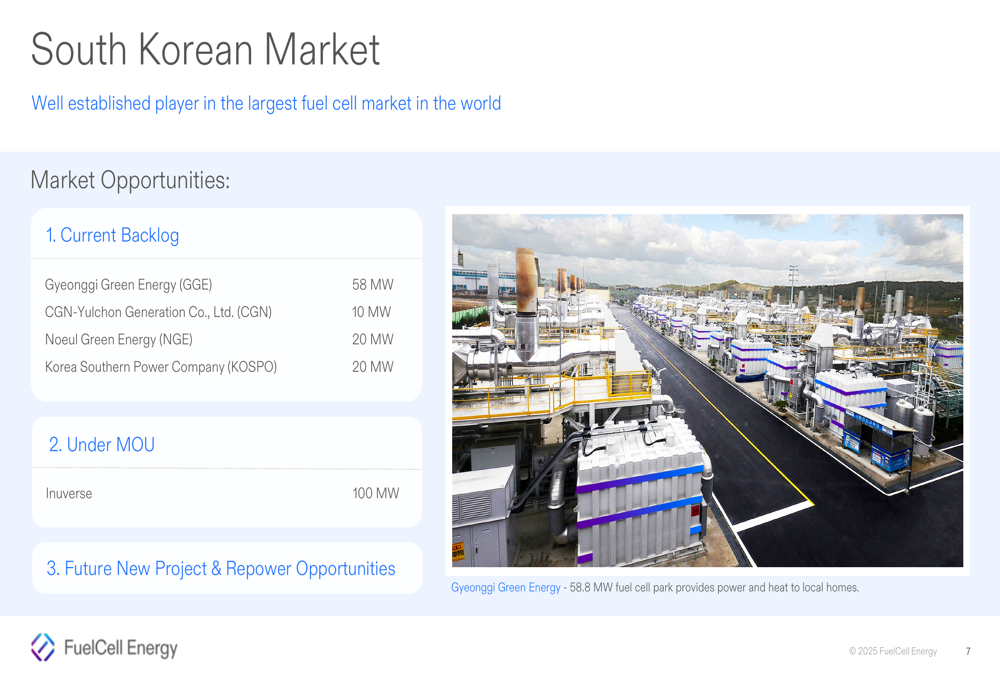Open the 2. Under MOU heading
The height and width of the screenshot is (685, 1000).
click(x=102, y=445)
